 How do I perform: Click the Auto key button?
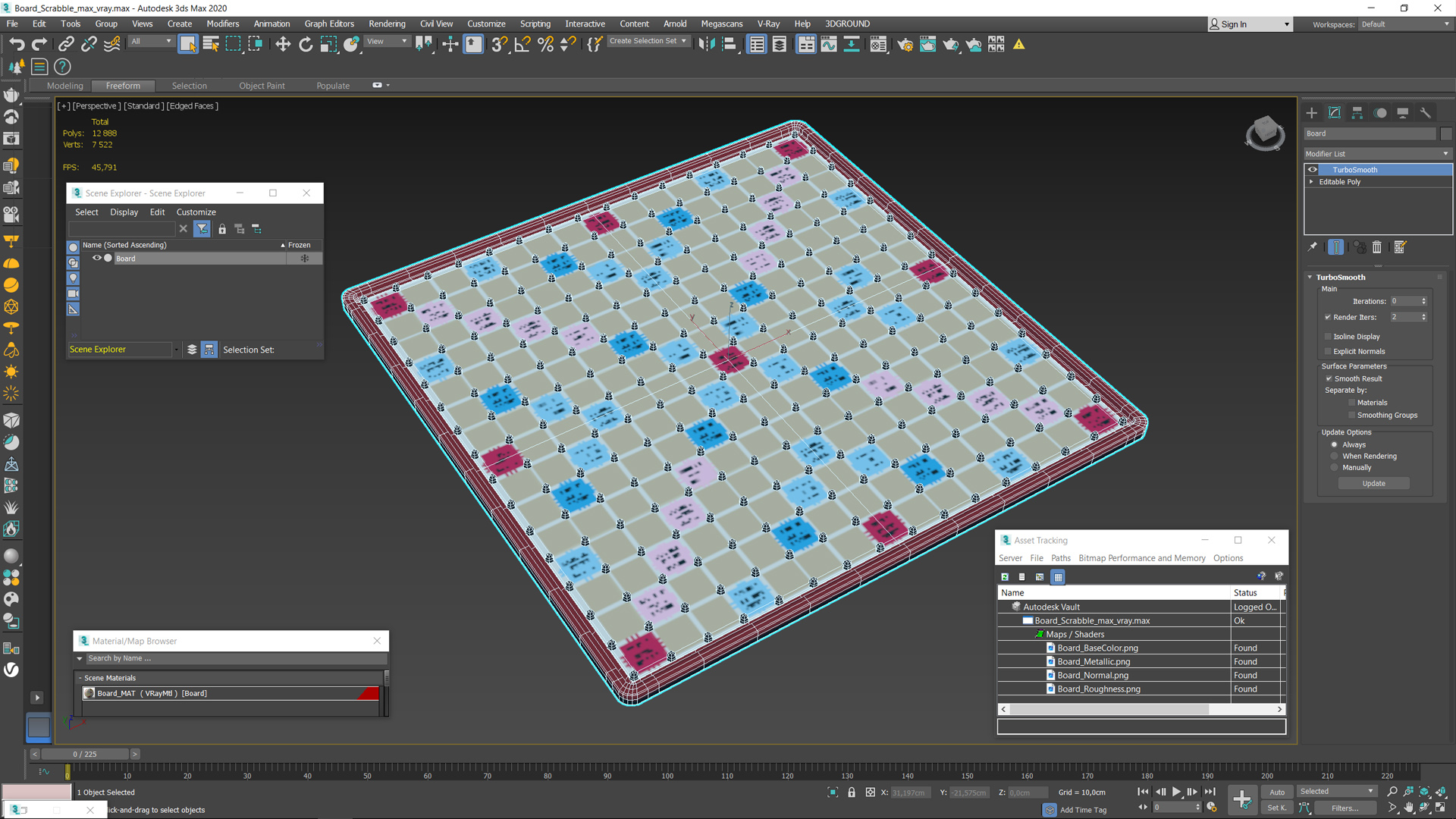pyautogui.click(x=1277, y=792)
